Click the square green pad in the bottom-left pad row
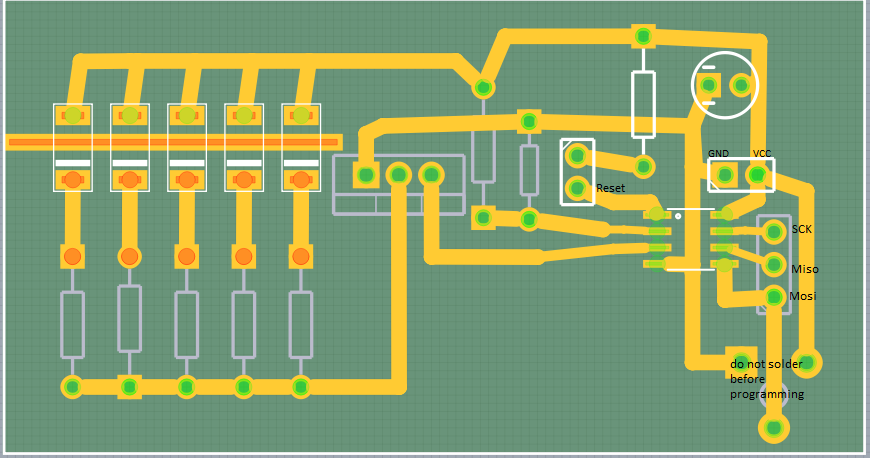Screen dimensions: 870x458 129,386
